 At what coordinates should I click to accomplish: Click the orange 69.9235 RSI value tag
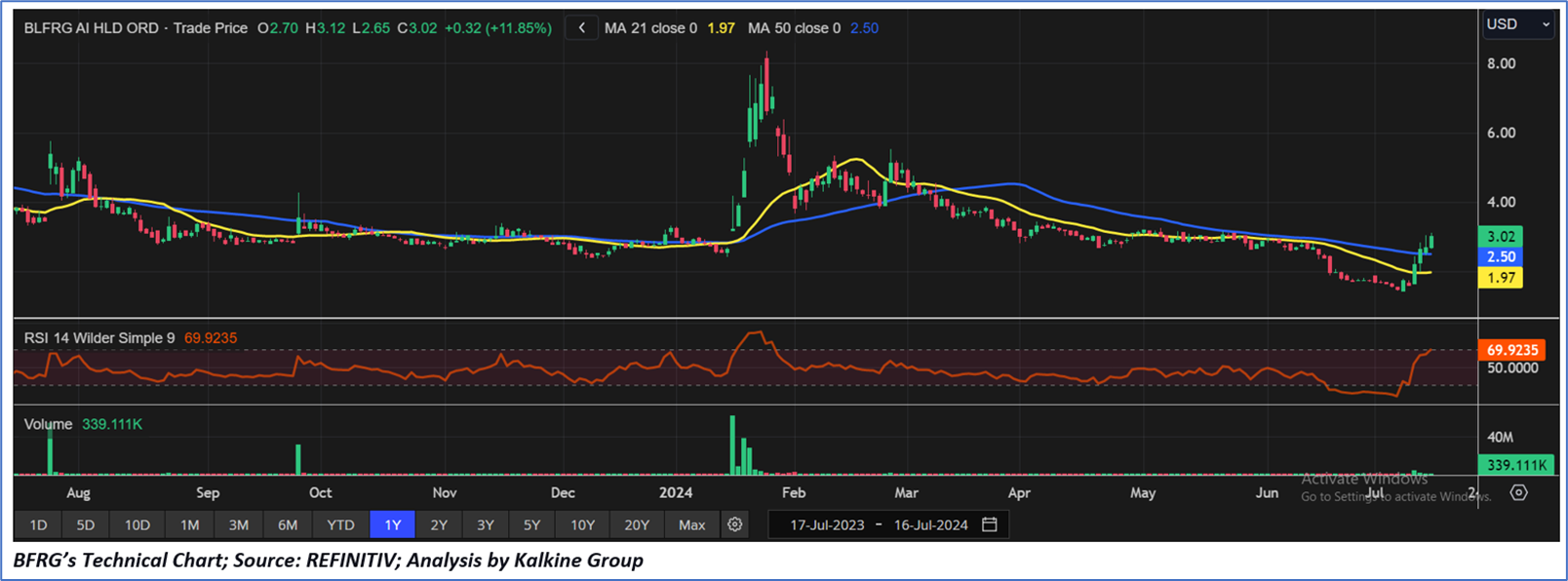1512,349
